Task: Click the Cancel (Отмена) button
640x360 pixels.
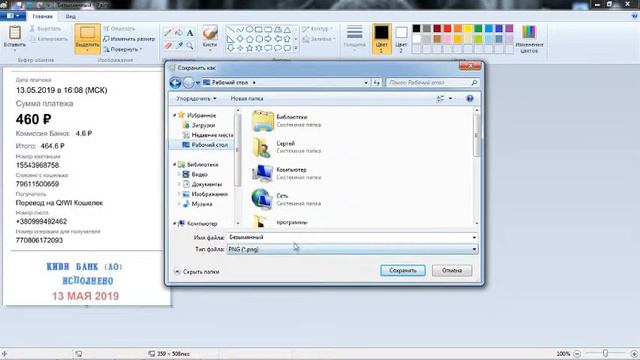Action: tap(452, 270)
